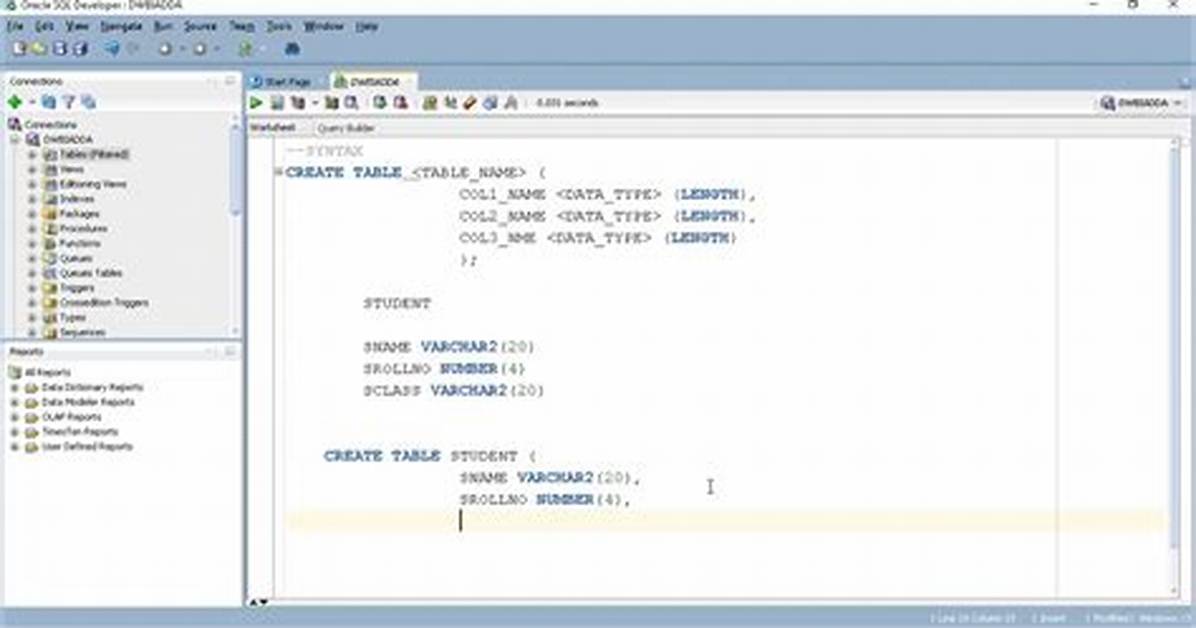The height and width of the screenshot is (628, 1196).
Task: Click the green SQL Worksheet icon in toolbar
Action: tap(246, 49)
